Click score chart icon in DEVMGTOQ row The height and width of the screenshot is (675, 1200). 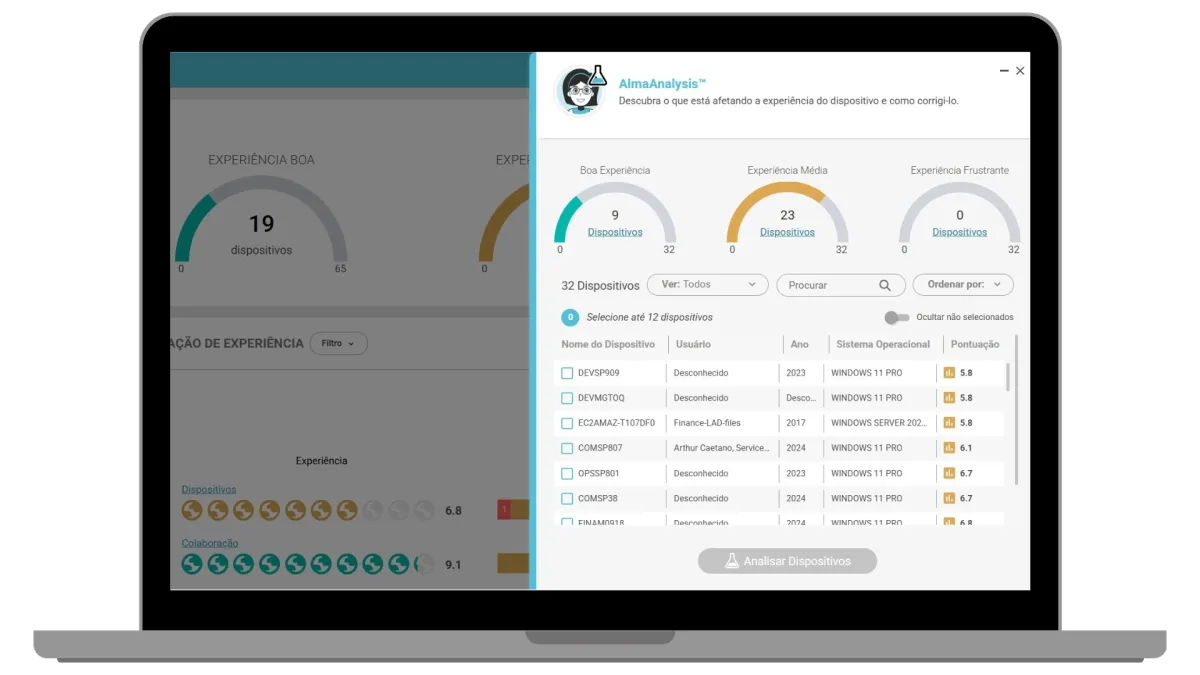click(949, 398)
